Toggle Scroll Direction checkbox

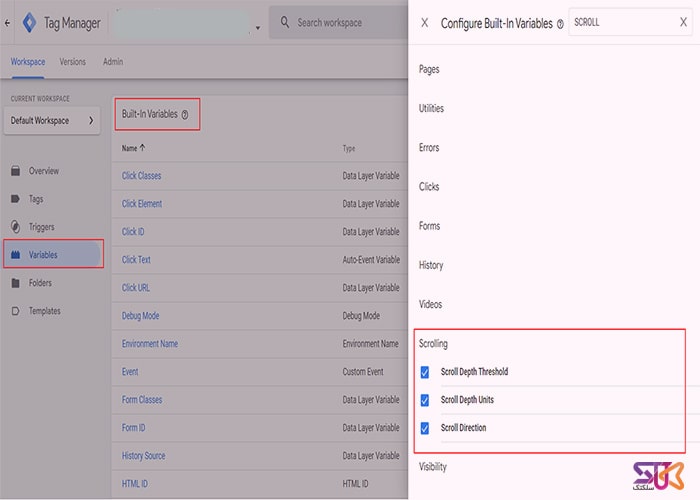pos(425,428)
